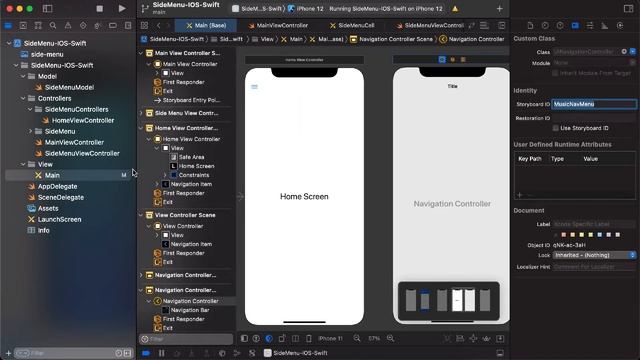Open the Class combo box dropdown arrow
The height and width of the screenshot is (360, 640).
pos(633,52)
